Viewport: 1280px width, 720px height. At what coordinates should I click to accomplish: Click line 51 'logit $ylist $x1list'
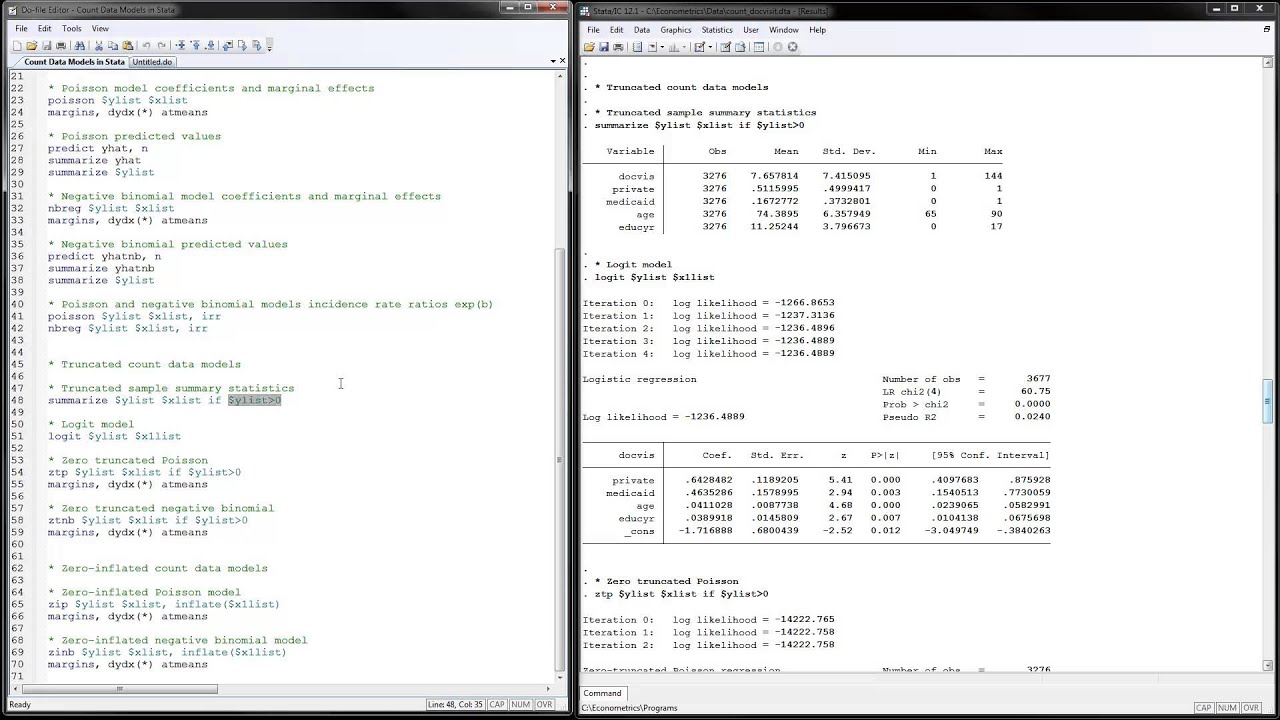click(x=114, y=436)
